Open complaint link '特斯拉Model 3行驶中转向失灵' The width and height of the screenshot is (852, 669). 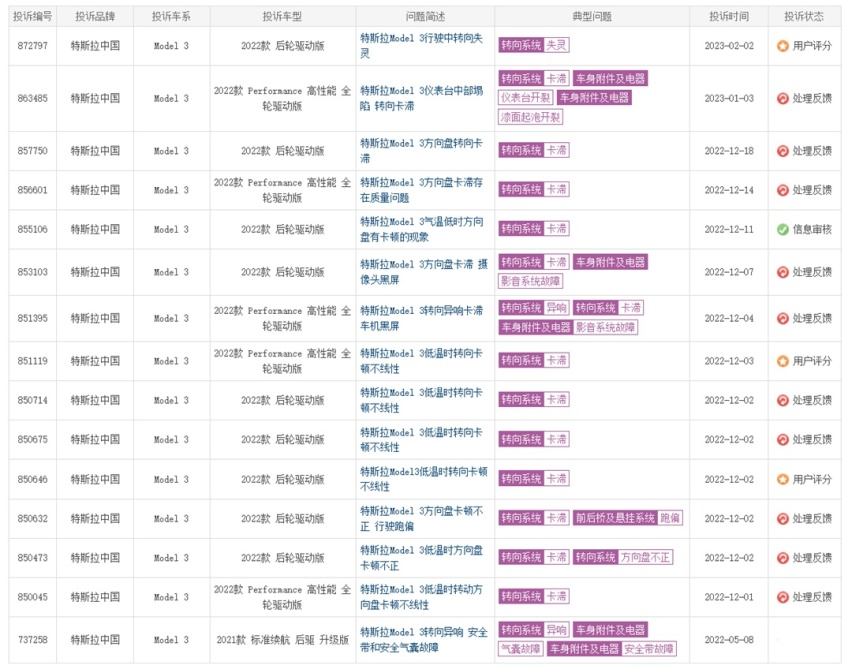421,46
